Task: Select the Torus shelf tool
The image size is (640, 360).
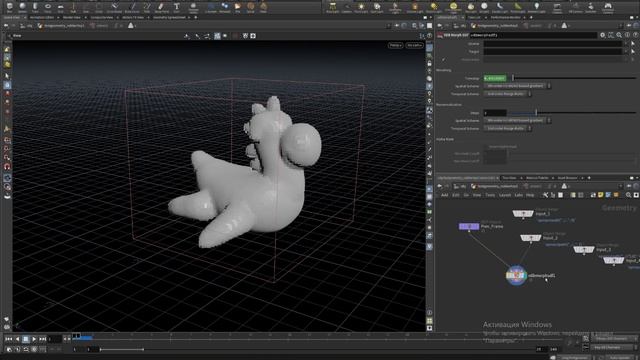Action: (48, 7)
